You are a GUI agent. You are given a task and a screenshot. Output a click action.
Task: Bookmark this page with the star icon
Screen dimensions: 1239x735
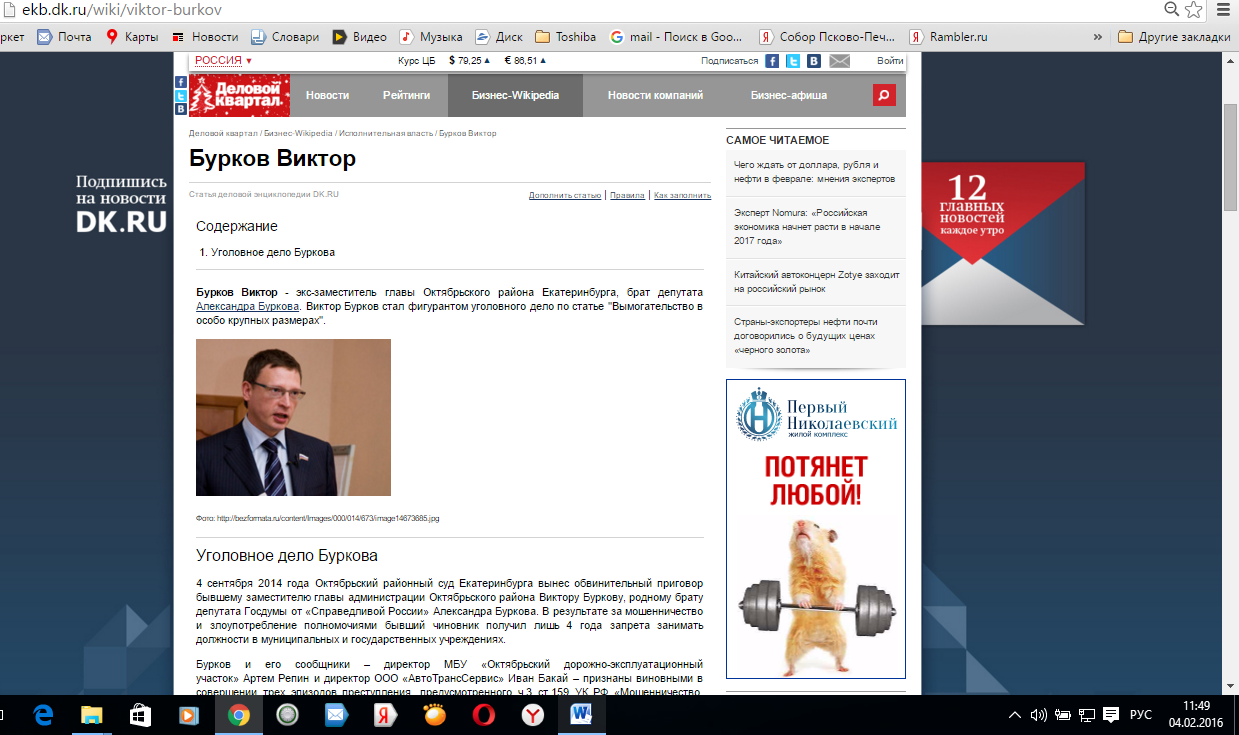[1194, 9]
